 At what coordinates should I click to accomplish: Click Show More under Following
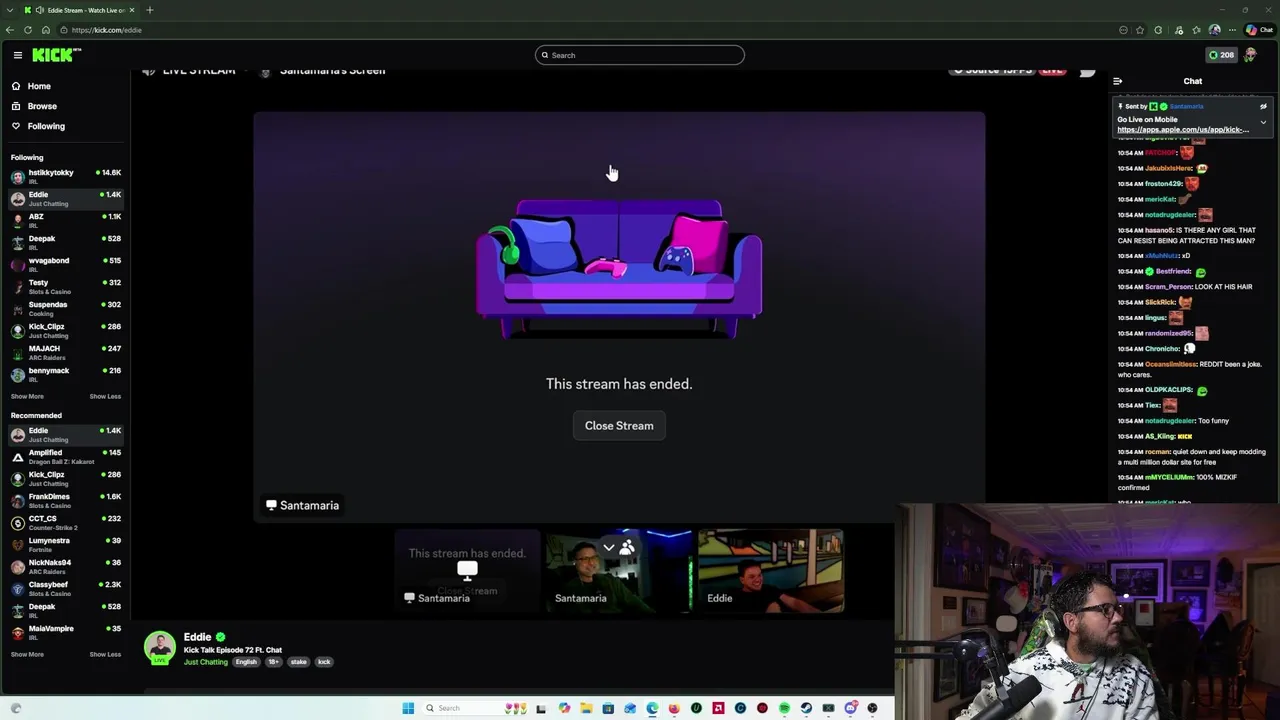click(x=27, y=396)
